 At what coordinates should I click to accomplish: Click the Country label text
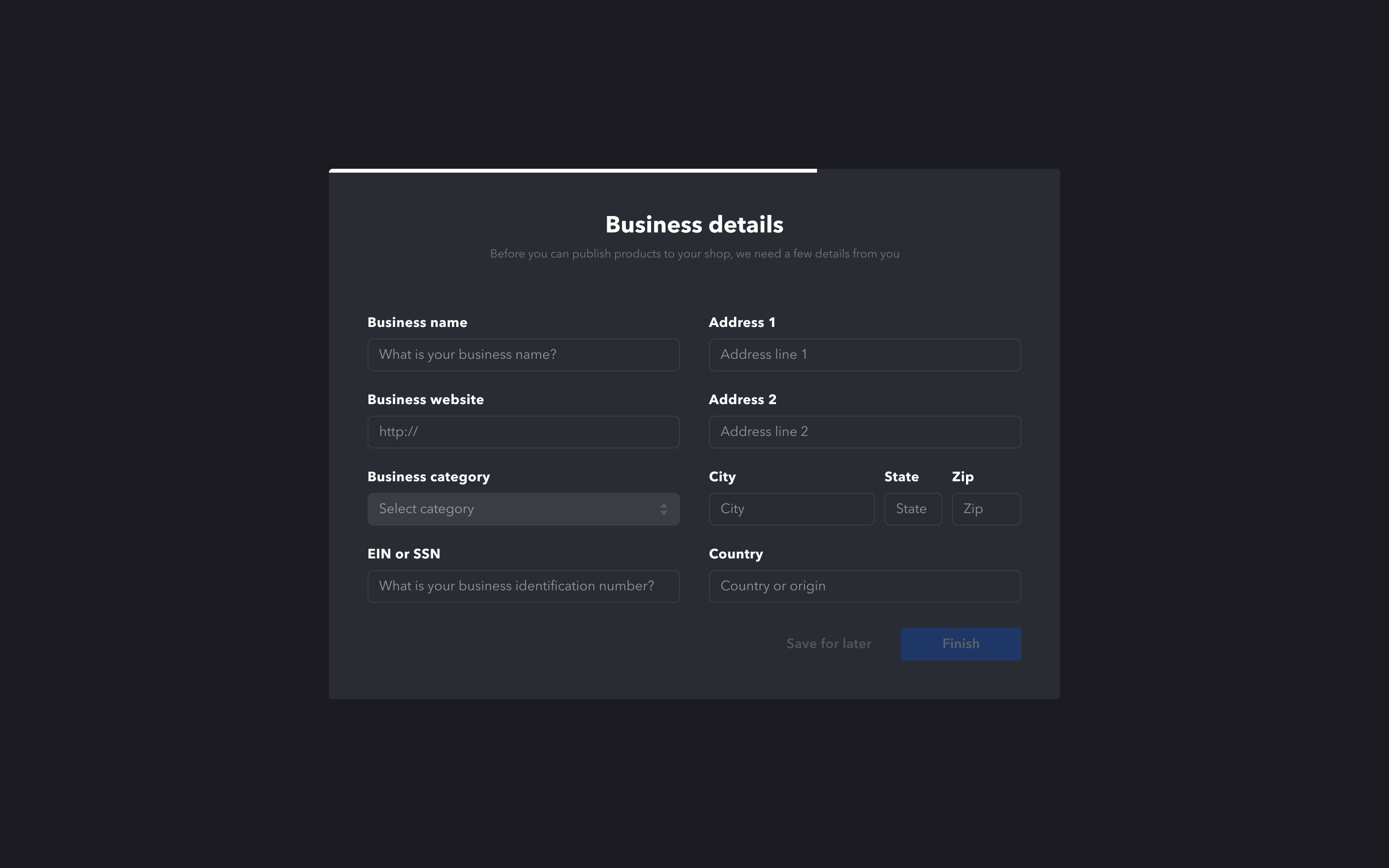[735, 554]
